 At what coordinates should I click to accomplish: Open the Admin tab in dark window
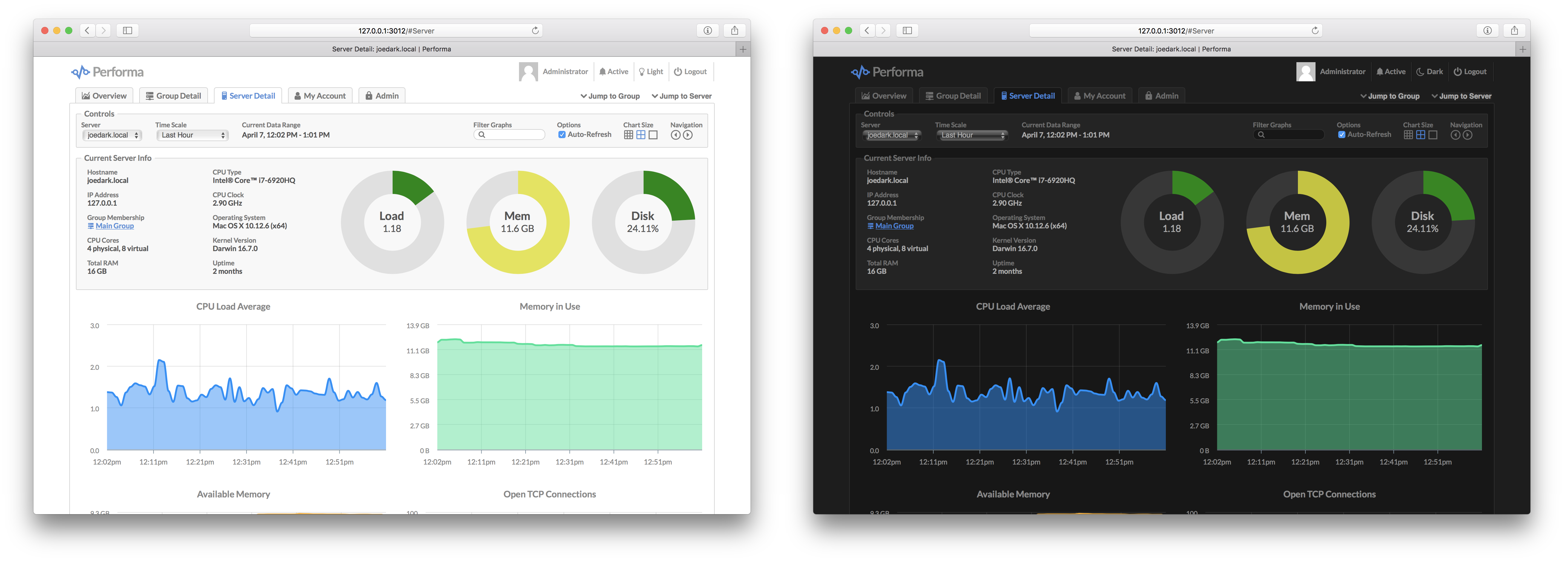[1161, 96]
